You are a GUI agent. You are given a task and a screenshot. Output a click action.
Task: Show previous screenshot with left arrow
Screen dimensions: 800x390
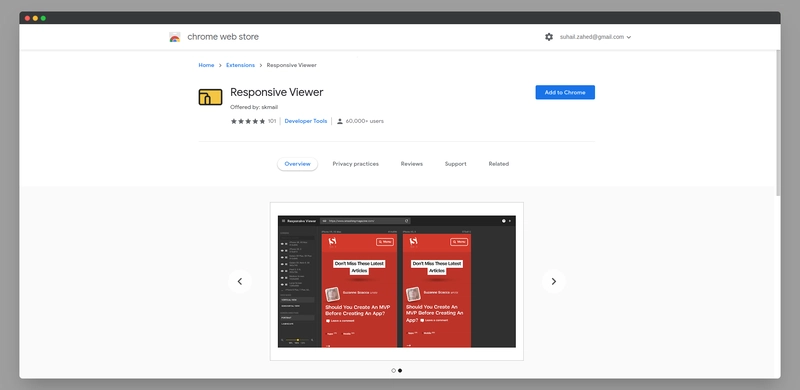pyautogui.click(x=240, y=281)
